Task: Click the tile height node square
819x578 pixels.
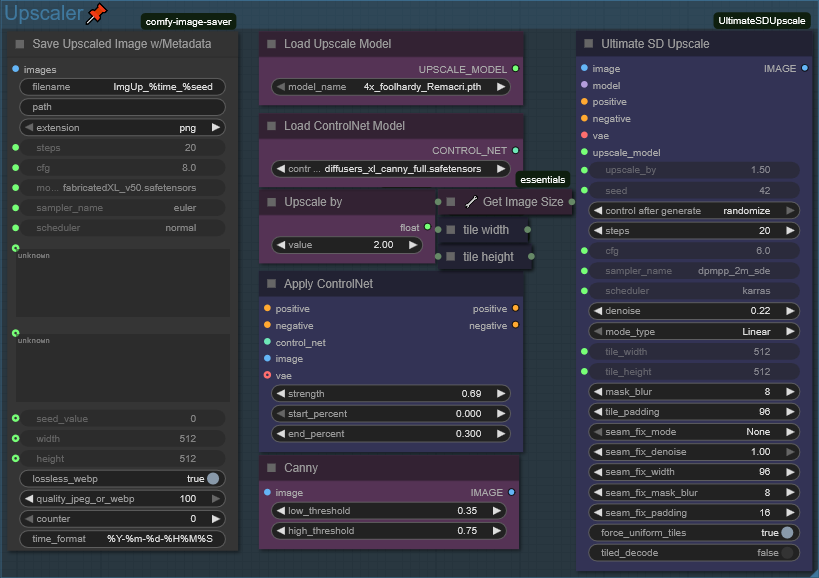Action: (451, 256)
